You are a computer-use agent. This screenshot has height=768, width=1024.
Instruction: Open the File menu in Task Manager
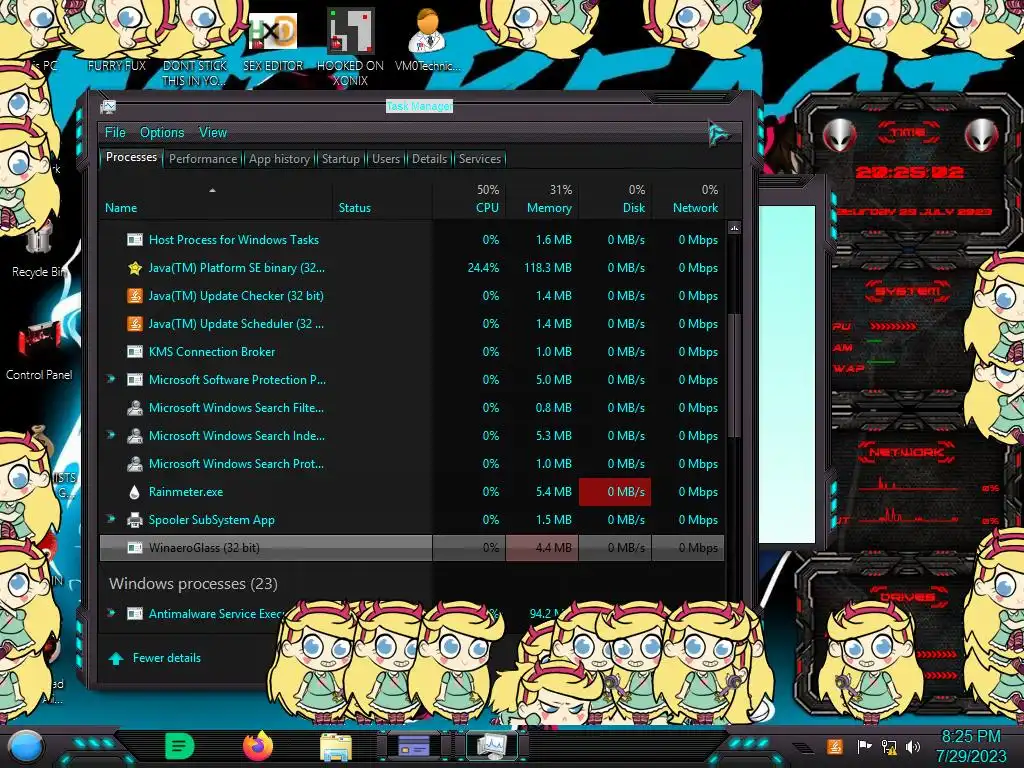[x=115, y=133]
